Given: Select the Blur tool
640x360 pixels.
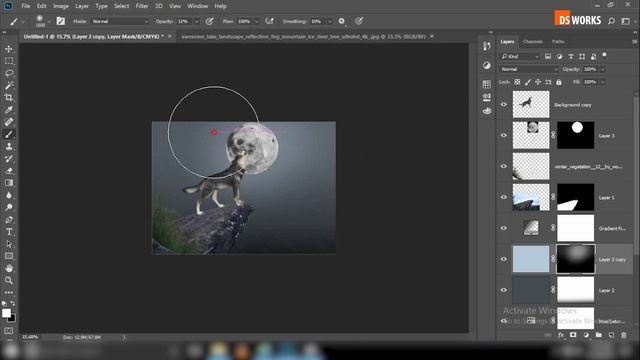Looking at the screenshot, I should click(9, 195).
